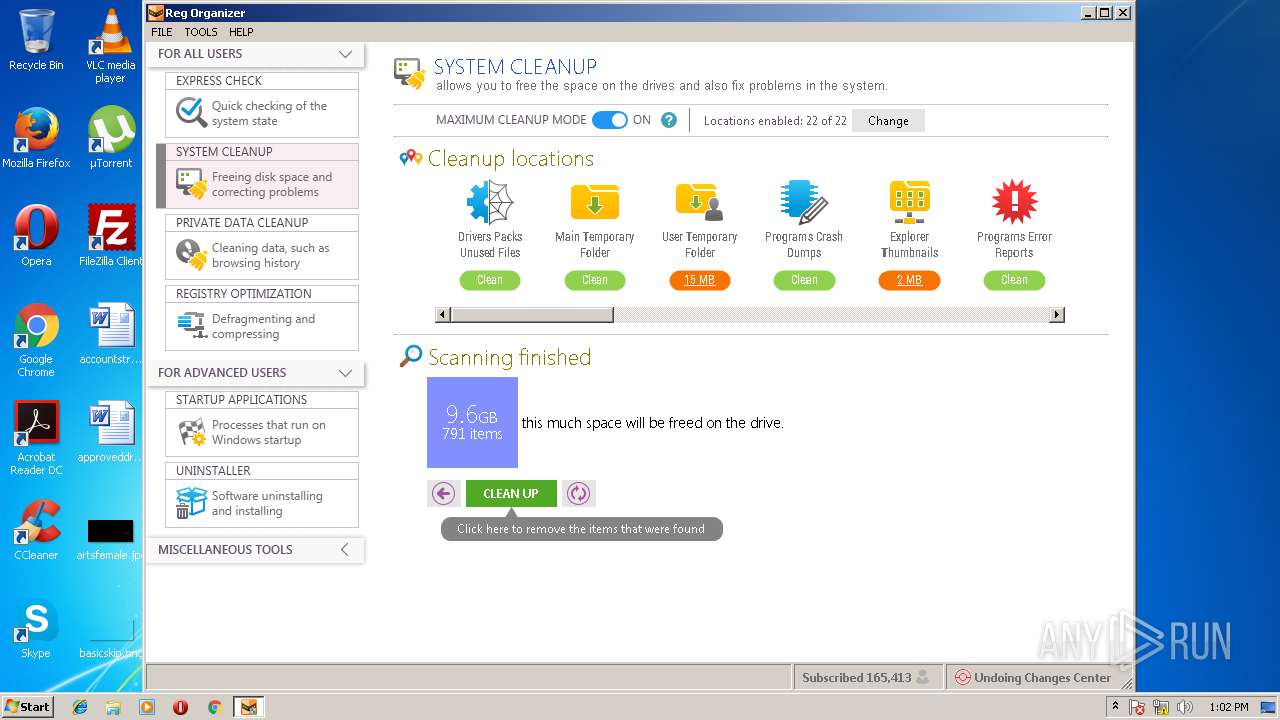Screen dimensions: 1280x720
Task: Open Undoing Changes Center
Action: 1033,677
